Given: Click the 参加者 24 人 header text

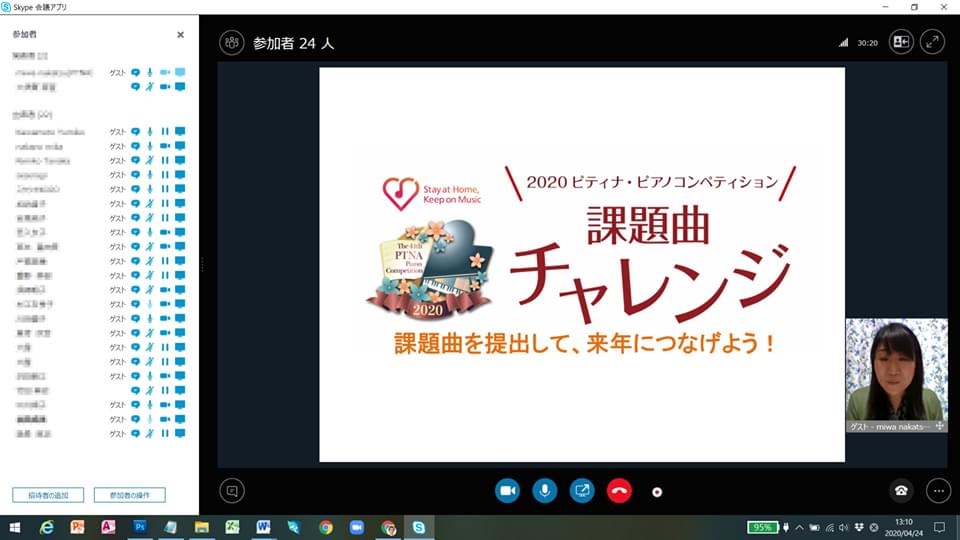Looking at the screenshot, I should coord(293,43).
